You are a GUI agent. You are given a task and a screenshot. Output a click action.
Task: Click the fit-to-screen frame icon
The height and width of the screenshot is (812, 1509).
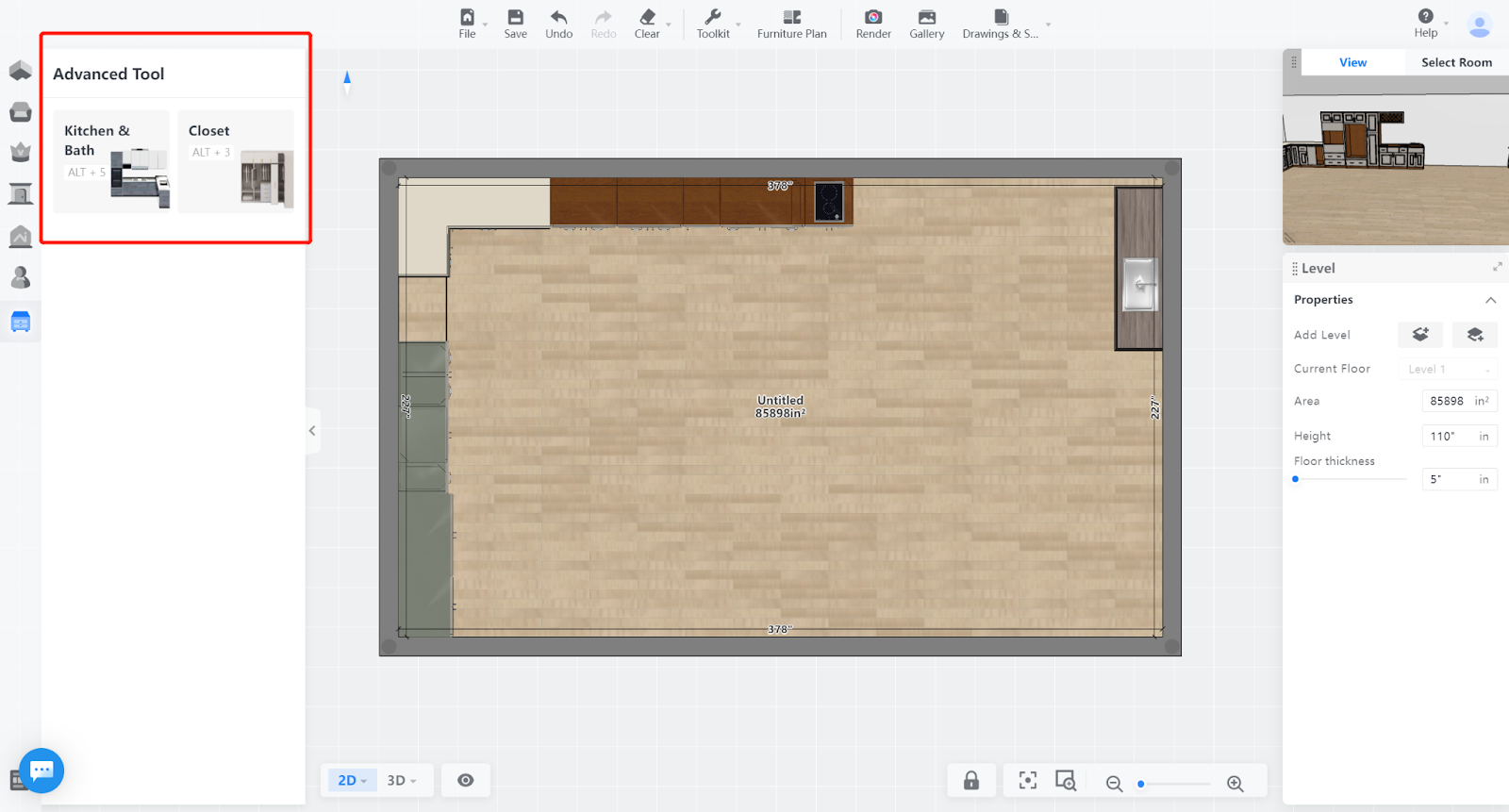click(1027, 781)
